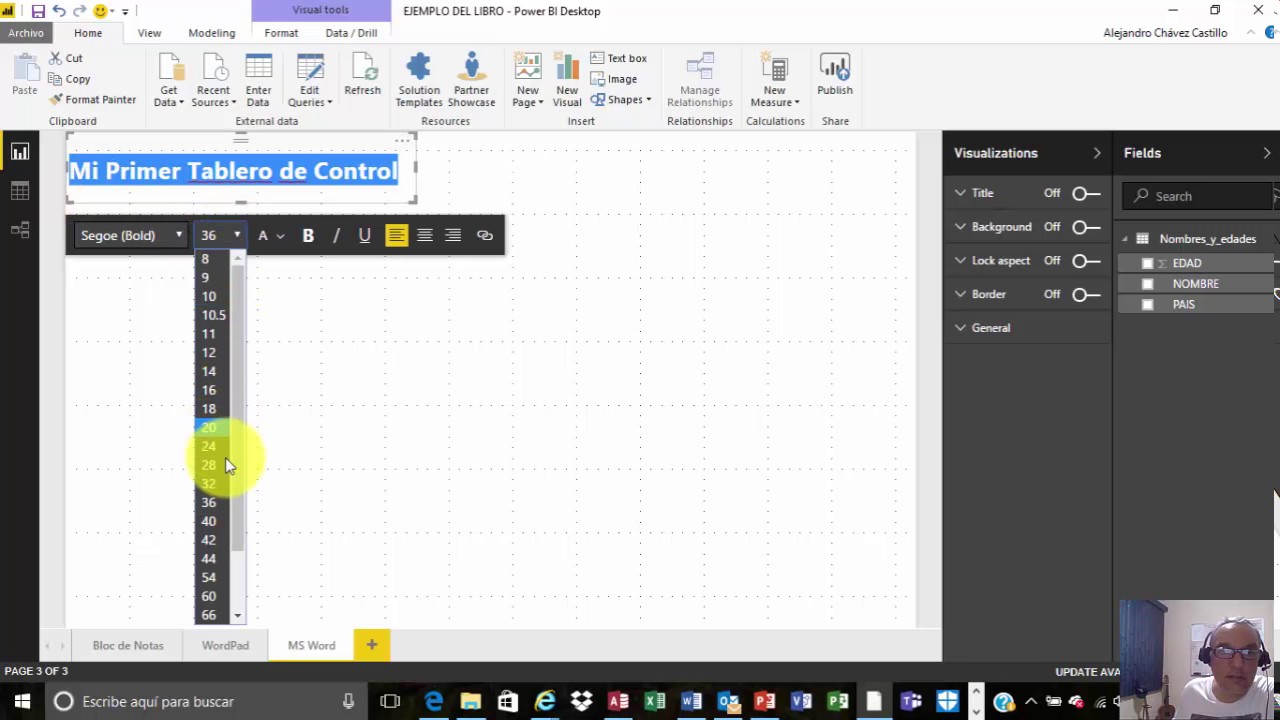This screenshot has width=1280, height=720.
Task: Click the Publish icon
Action: 835,77
